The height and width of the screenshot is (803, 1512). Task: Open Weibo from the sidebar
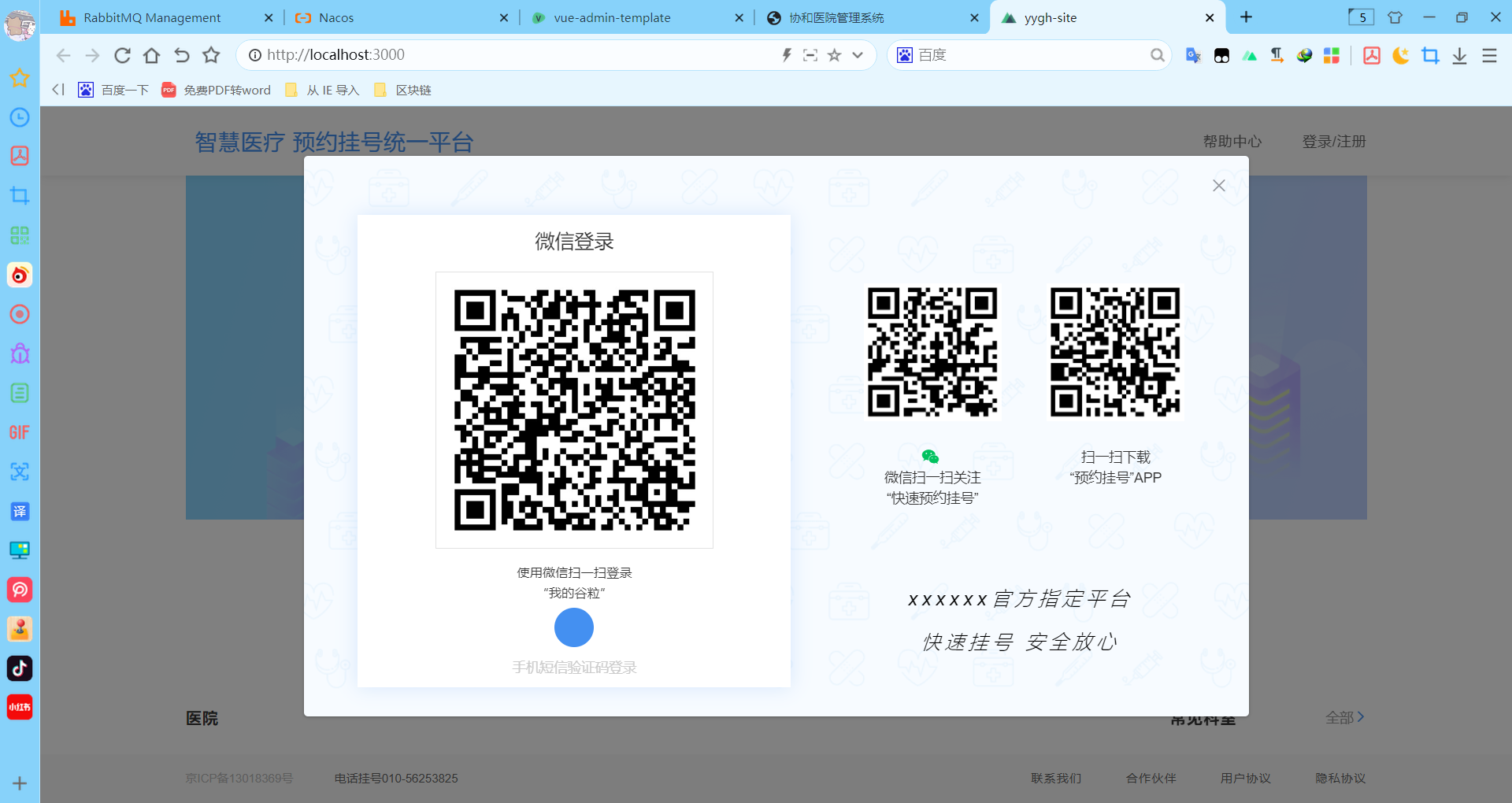pyautogui.click(x=20, y=275)
